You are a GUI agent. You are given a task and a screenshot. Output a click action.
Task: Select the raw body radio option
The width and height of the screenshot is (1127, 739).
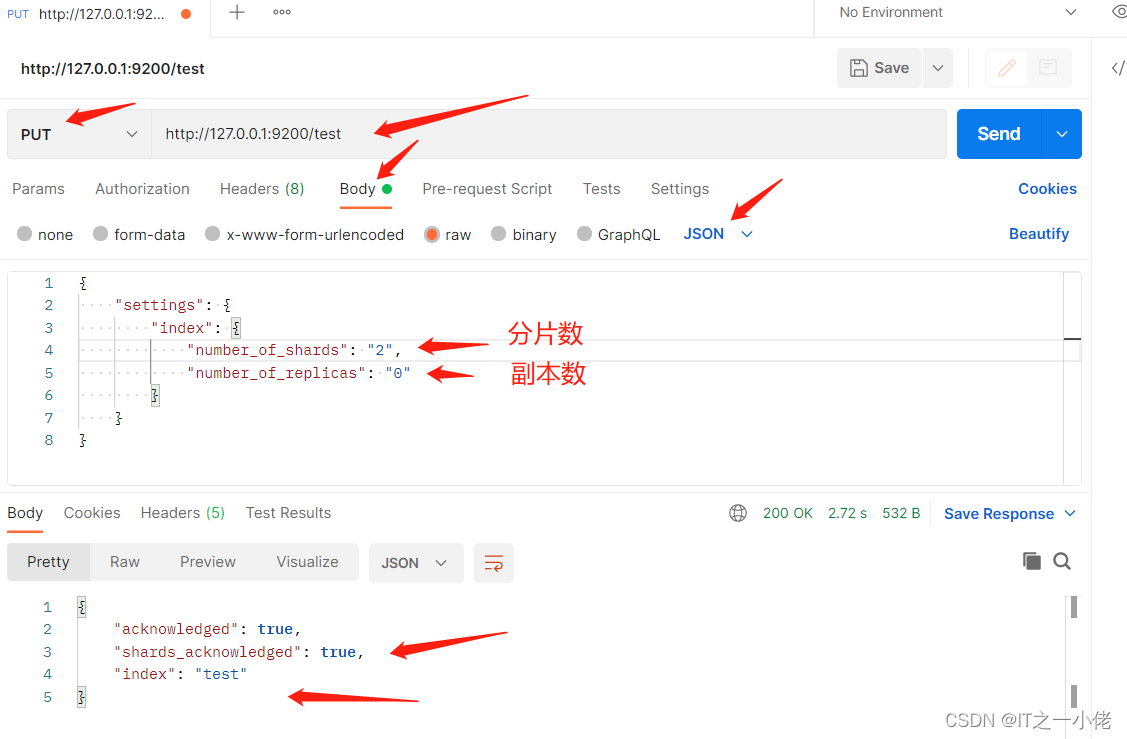(431, 234)
